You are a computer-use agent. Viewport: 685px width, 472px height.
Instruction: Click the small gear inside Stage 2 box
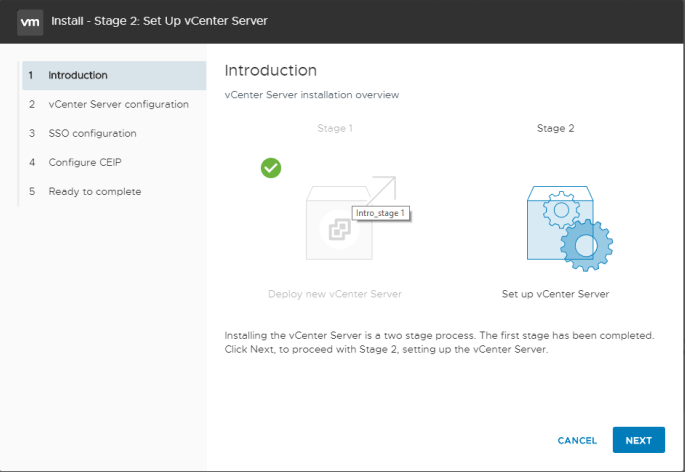click(x=561, y=210)
